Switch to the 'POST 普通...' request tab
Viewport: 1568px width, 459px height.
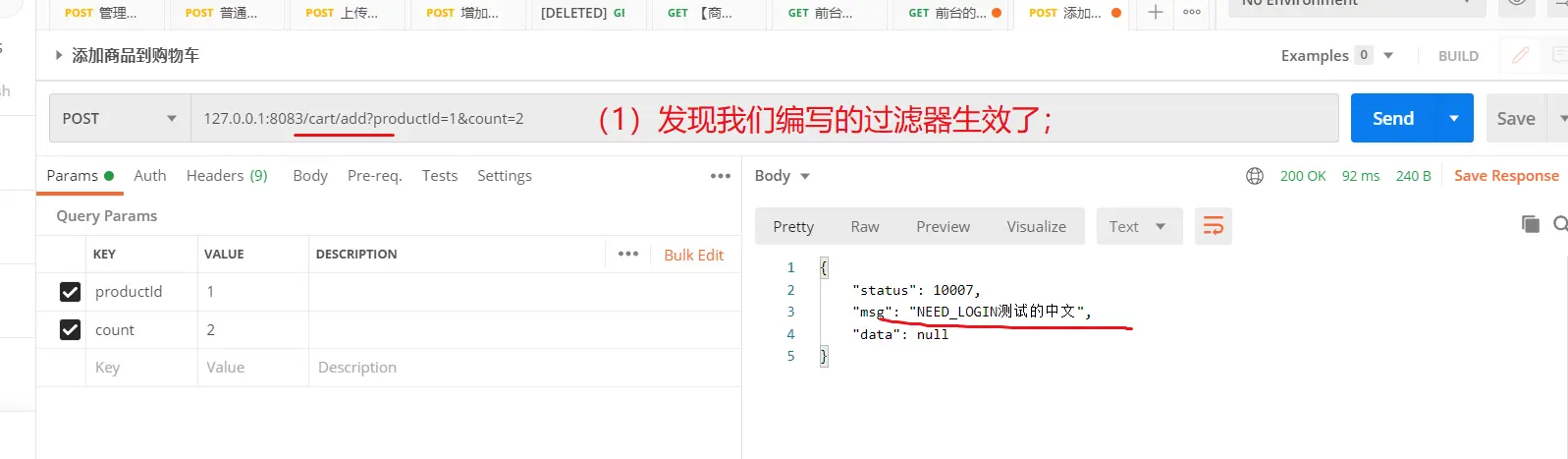(221, 13)
